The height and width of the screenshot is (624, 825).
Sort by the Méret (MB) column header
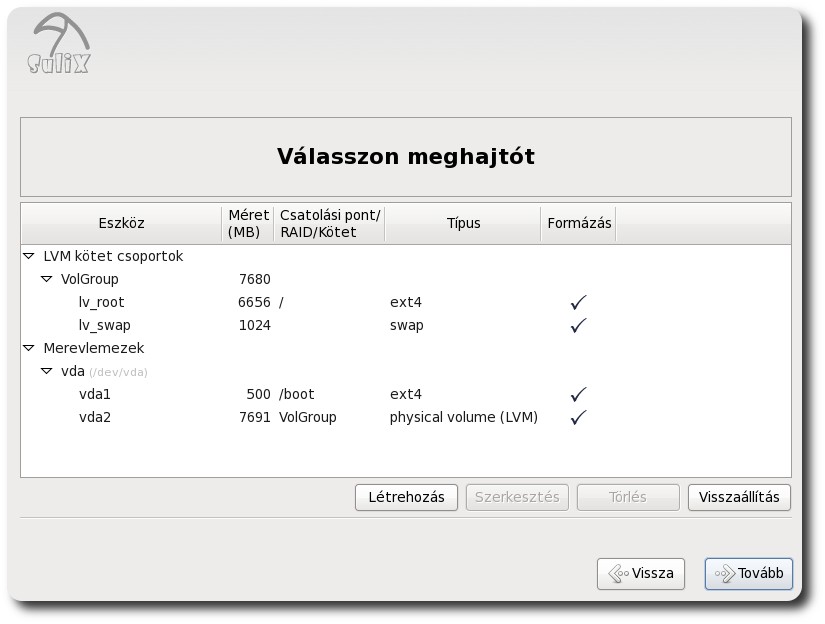248,223
